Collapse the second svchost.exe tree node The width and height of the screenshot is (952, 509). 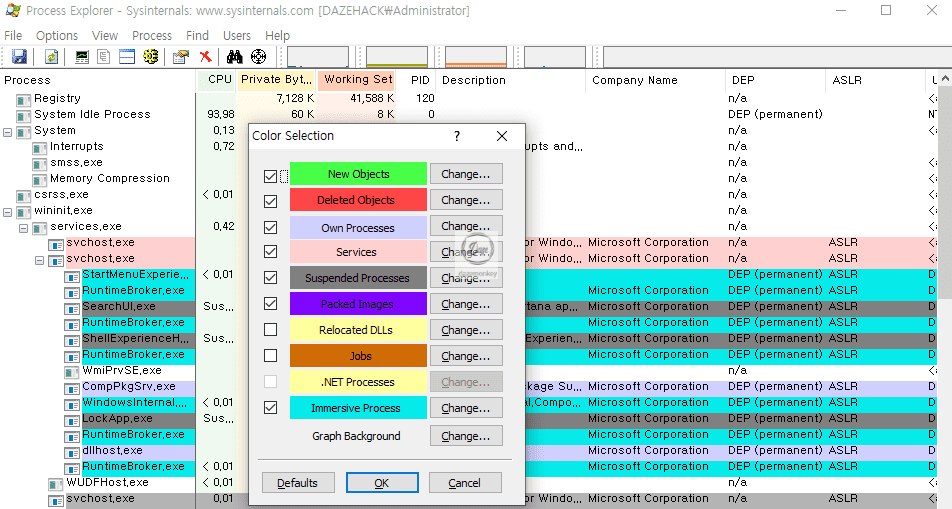click(39, 261)
